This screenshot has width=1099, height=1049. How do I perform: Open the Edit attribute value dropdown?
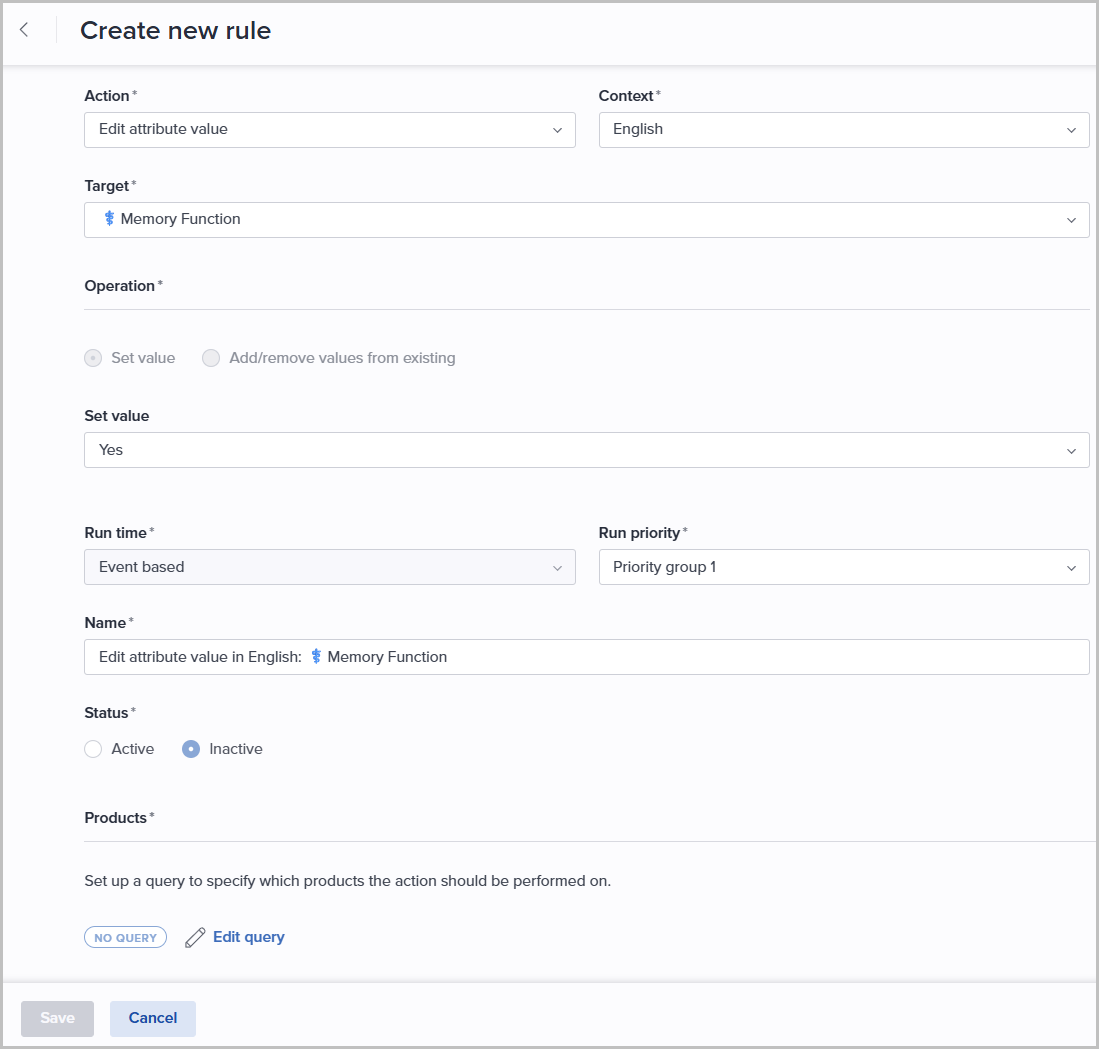click(x=329, y=130)
